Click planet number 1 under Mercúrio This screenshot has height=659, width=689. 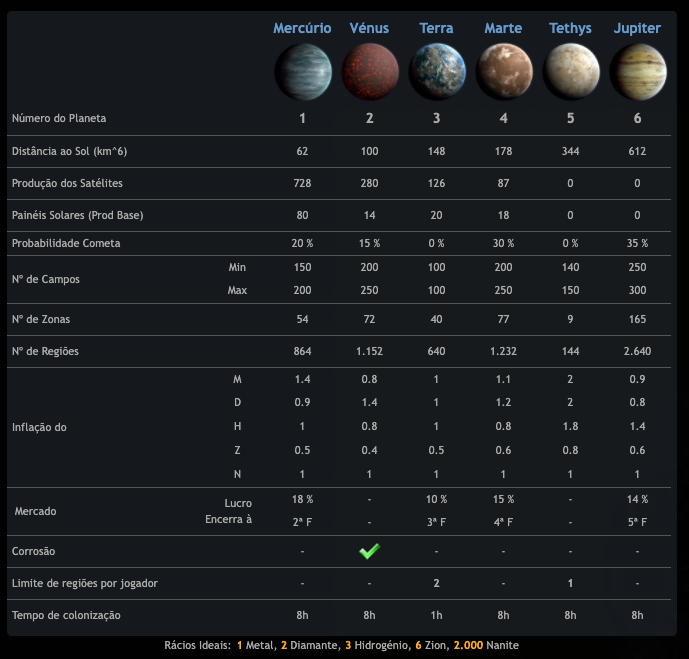[302, 118]
